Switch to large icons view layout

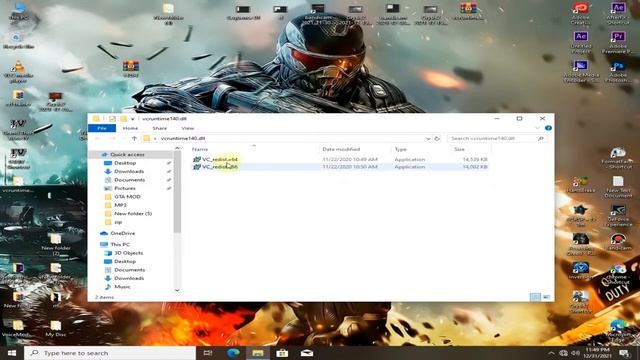[547, 297]
